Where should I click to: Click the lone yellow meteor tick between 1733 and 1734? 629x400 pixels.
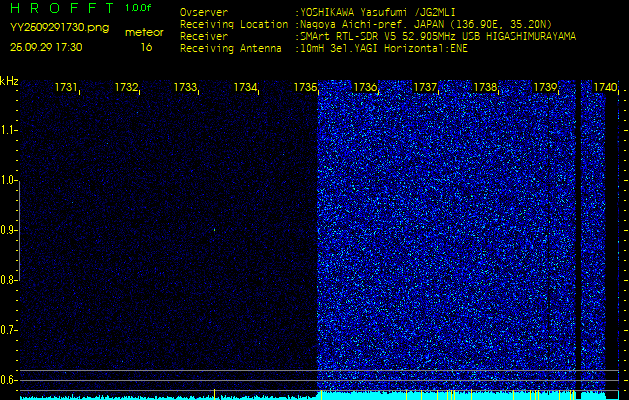tap(215, 394)
